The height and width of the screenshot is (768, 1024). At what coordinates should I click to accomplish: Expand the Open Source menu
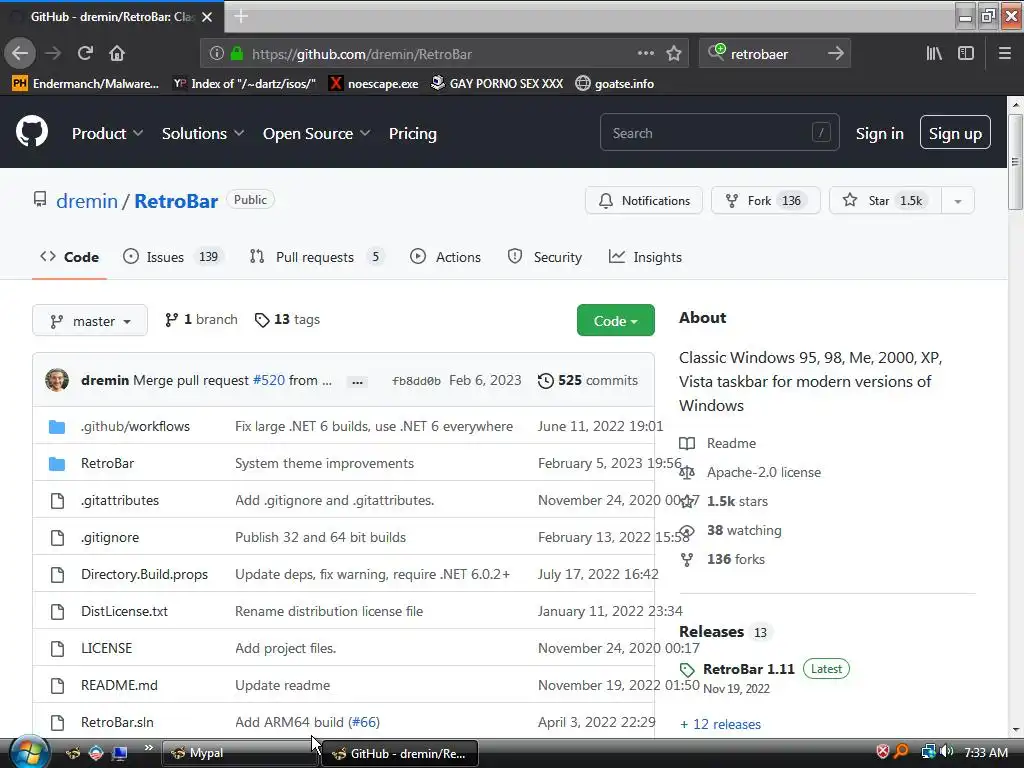pyautogui.click(x=317, y=134)
